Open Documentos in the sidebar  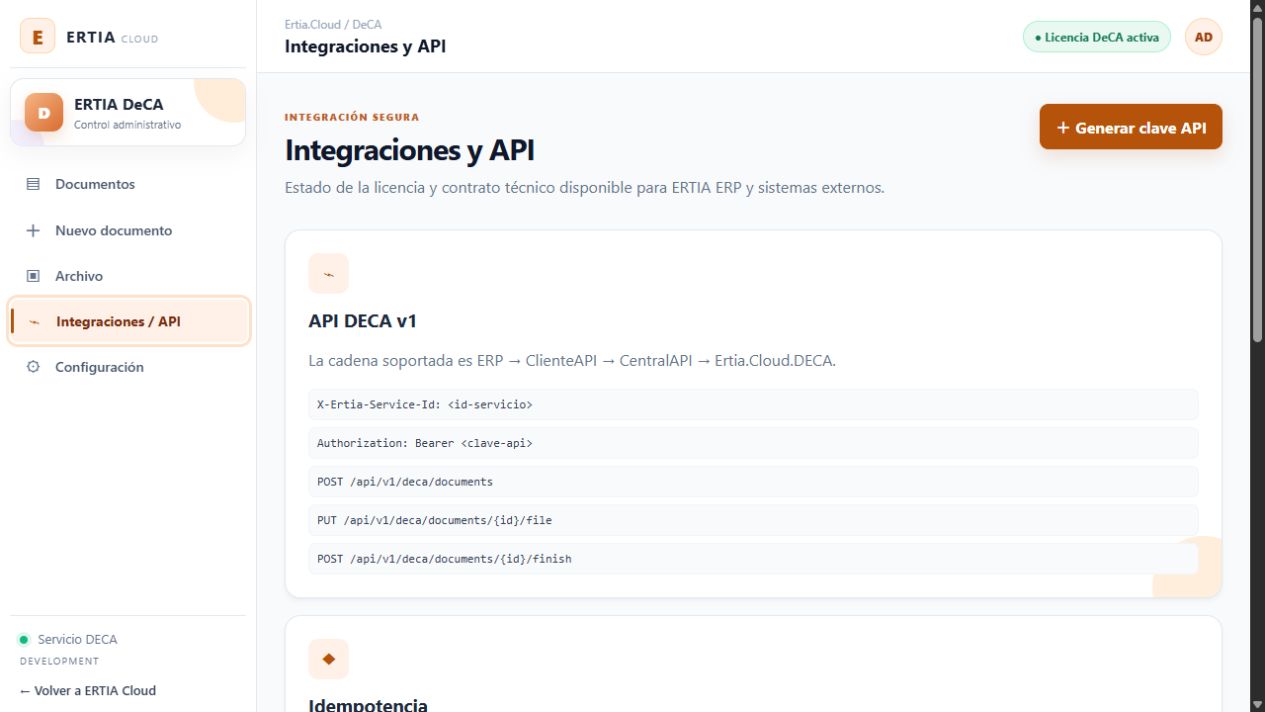point(128,184)
